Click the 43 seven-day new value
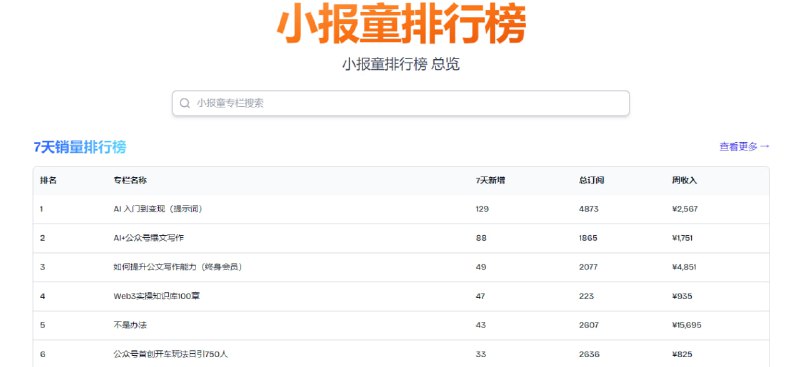This screenshot has height=367, width=800. [x=481, y=325]
